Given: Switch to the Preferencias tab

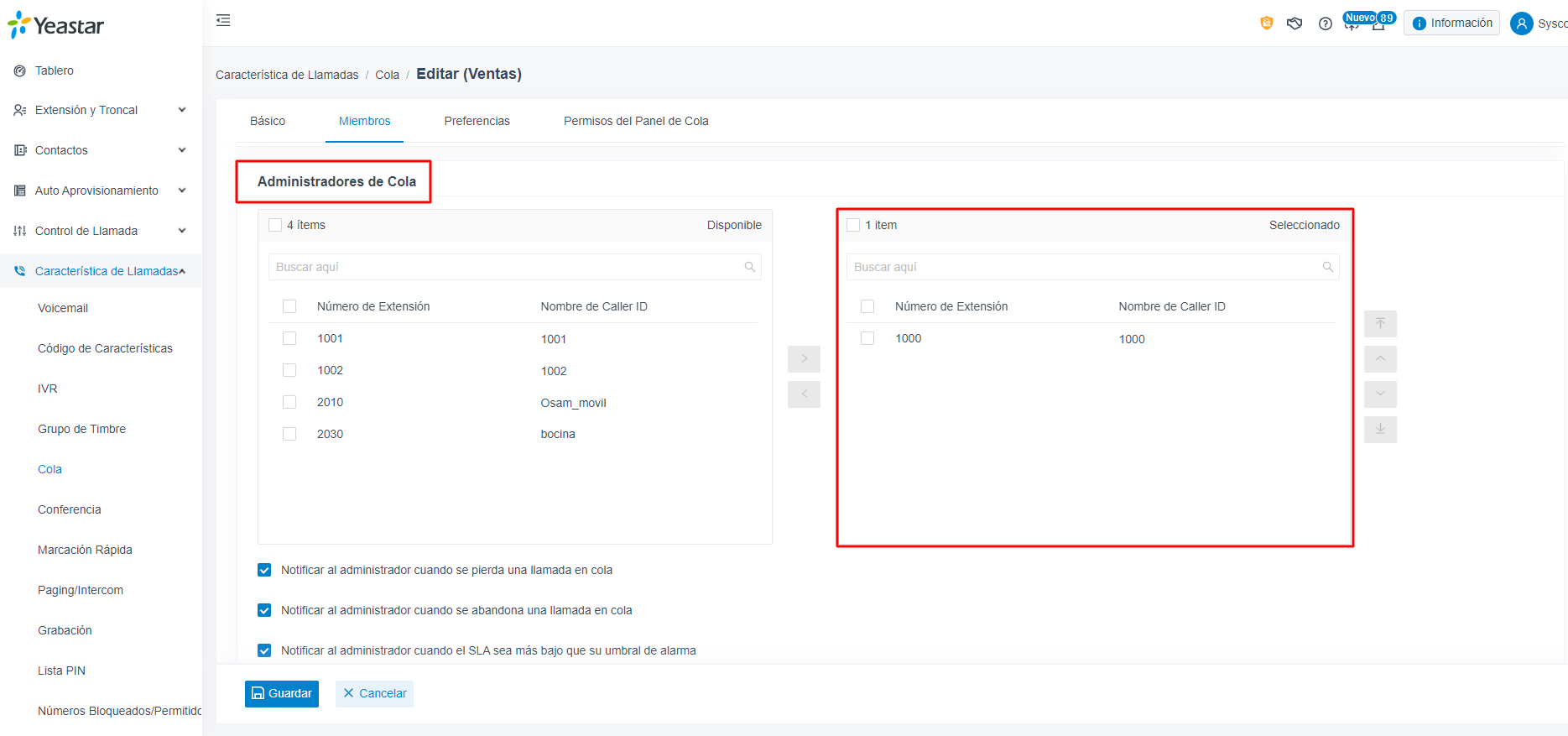Looking at the screenshot, I should click(x=477, y=121).
